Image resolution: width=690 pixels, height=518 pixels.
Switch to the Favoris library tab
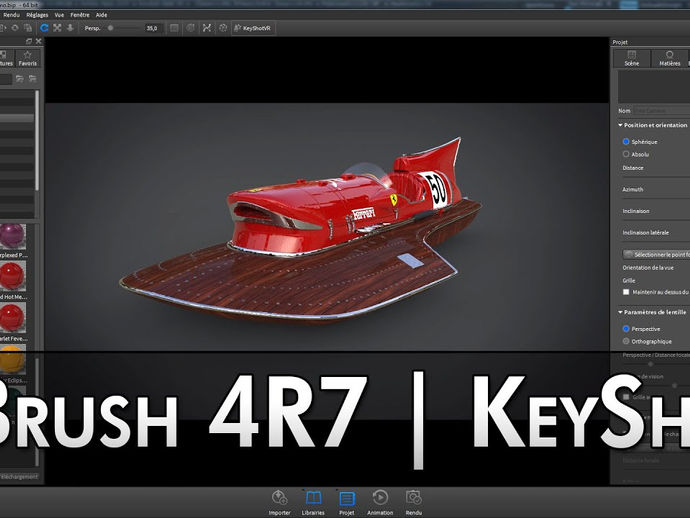pos(28,59)
